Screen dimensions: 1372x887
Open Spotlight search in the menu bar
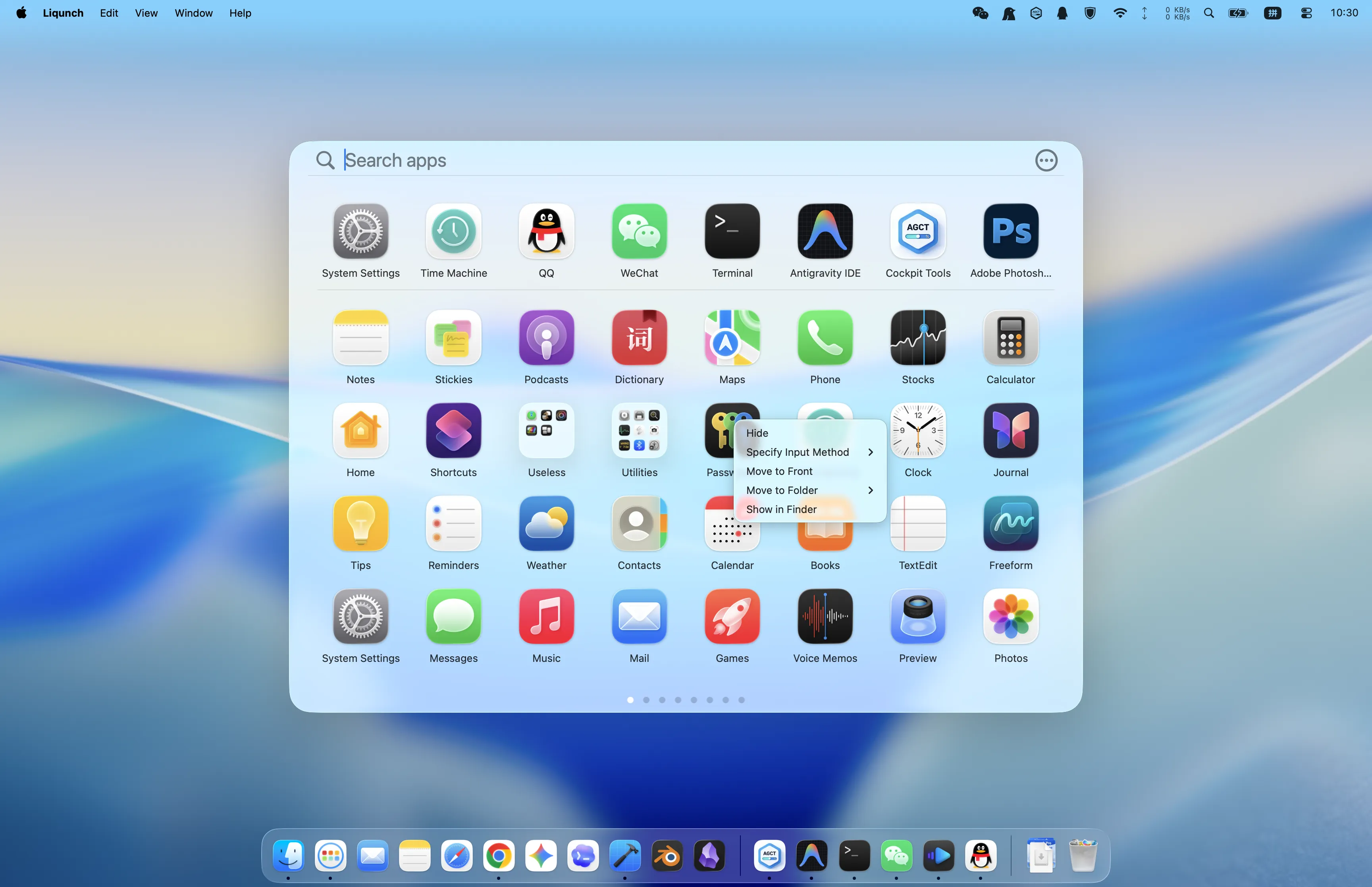(1208, 13)
